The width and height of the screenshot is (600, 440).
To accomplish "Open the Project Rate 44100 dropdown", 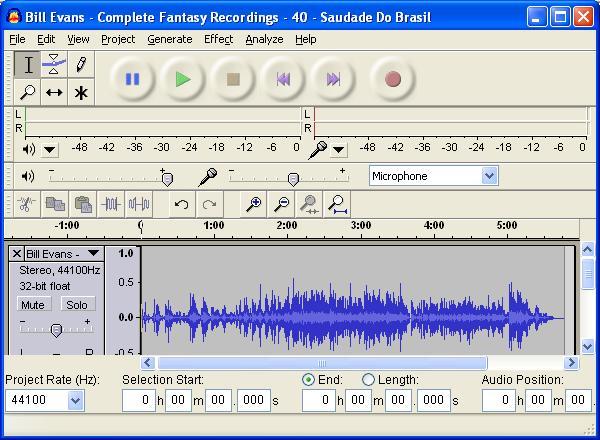I will [x=75, y=401].
